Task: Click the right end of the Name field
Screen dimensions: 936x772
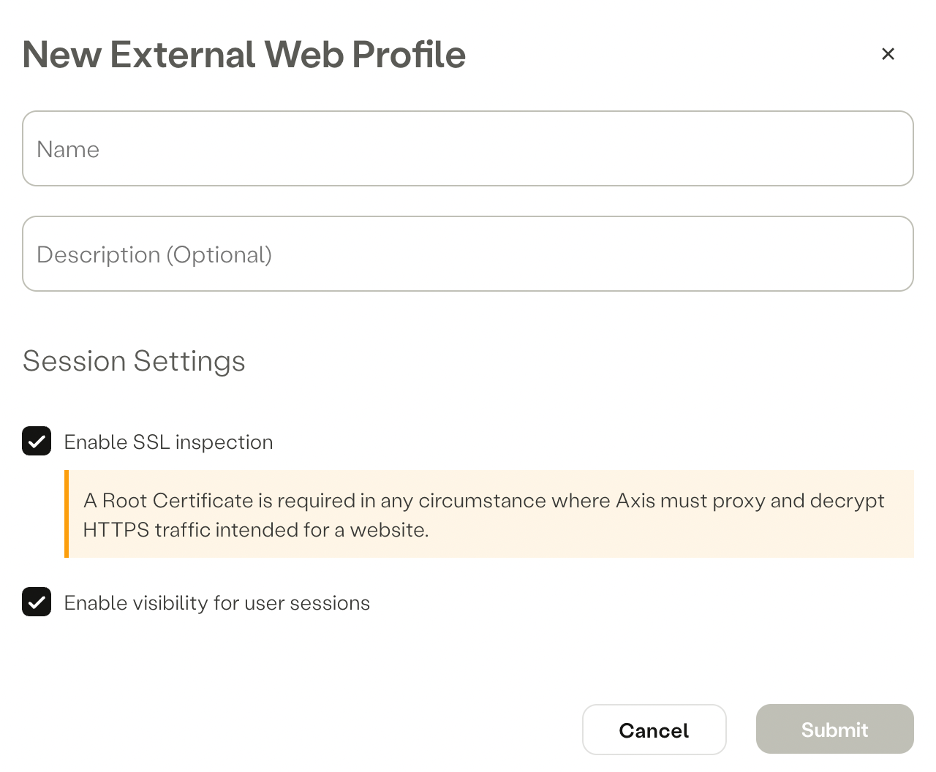Action: 880,149
